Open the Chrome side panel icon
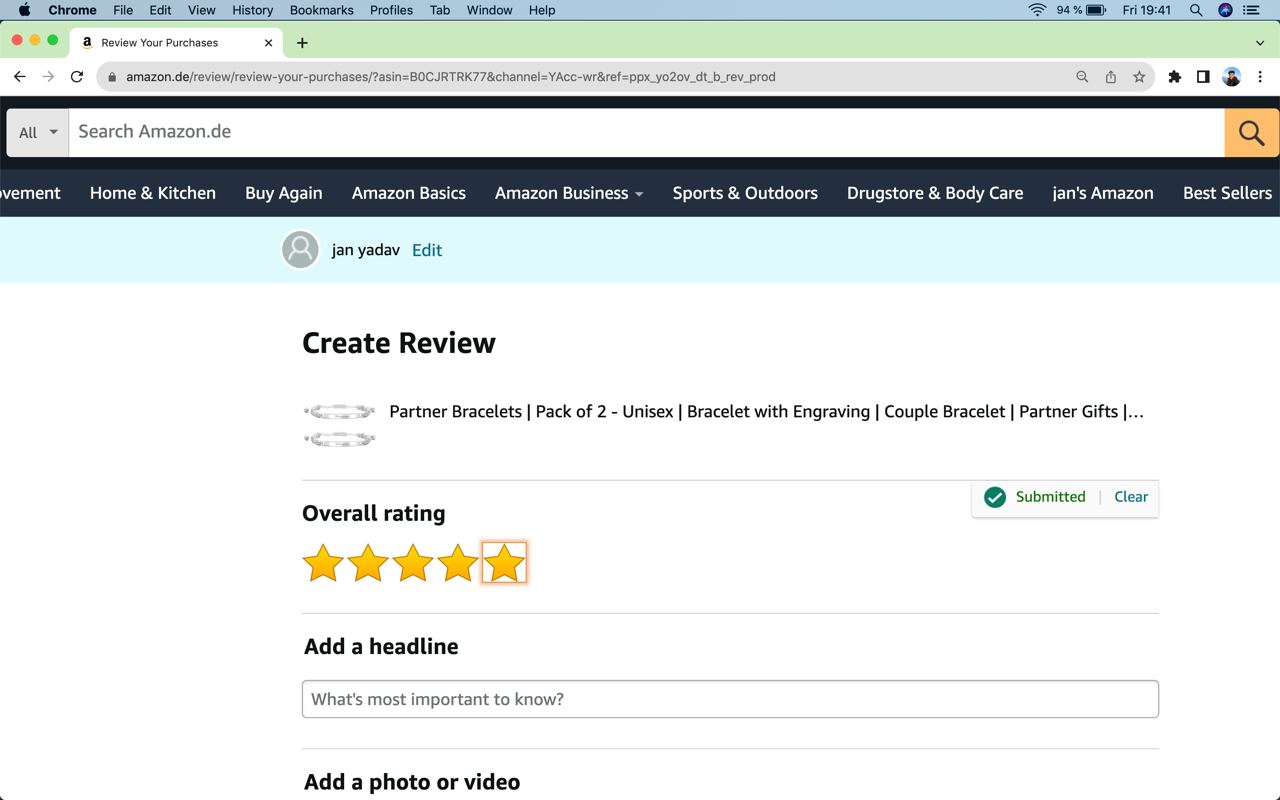Screen dimensions: 1280x800 tap(1203, 77)
